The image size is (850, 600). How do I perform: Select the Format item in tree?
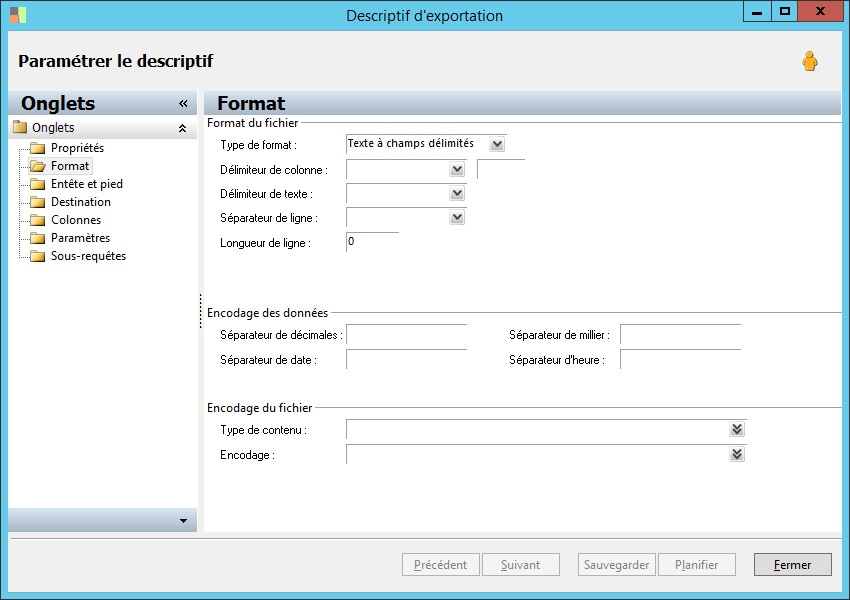(70, 166)
